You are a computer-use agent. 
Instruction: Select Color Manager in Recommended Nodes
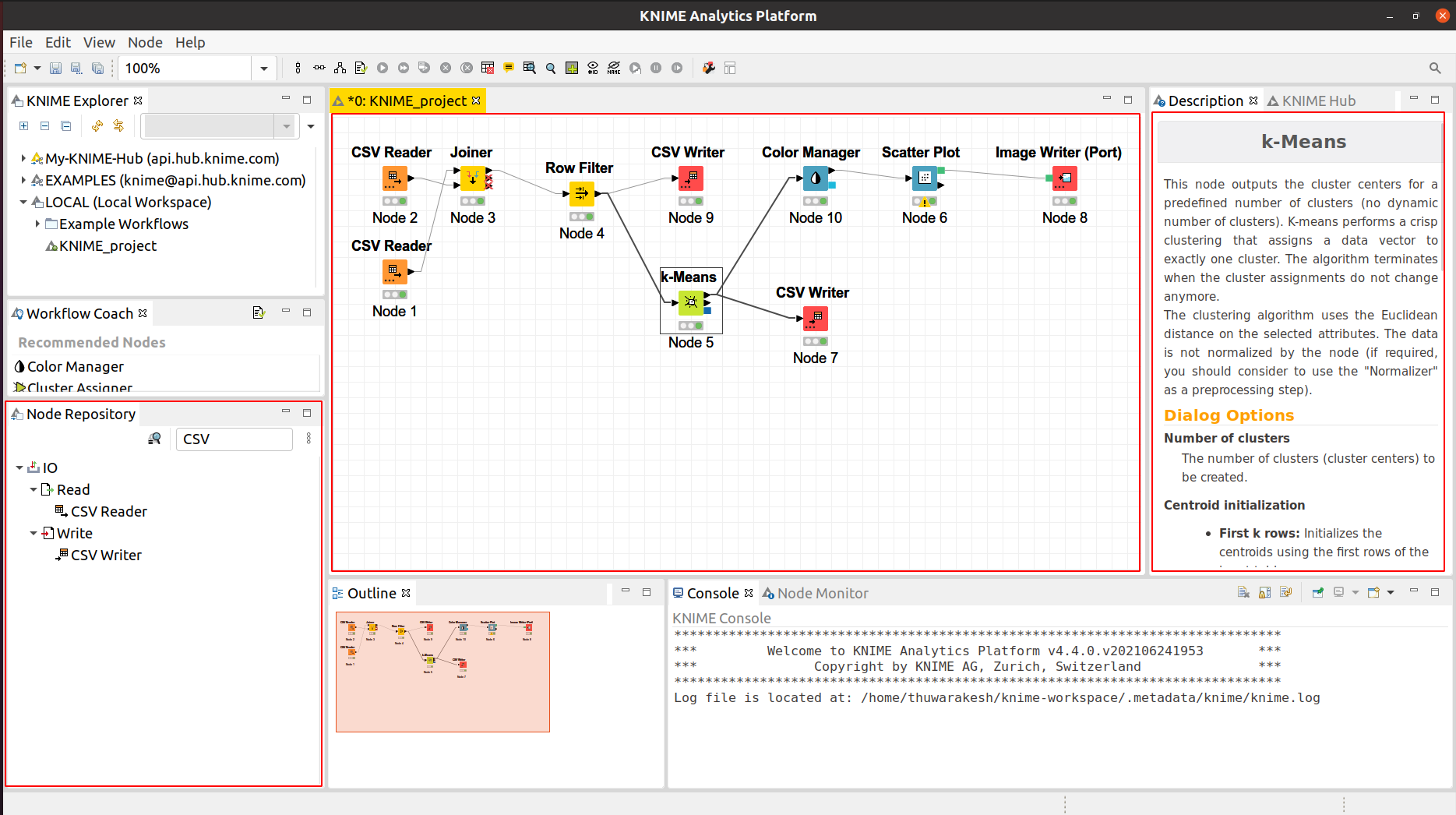76,366
